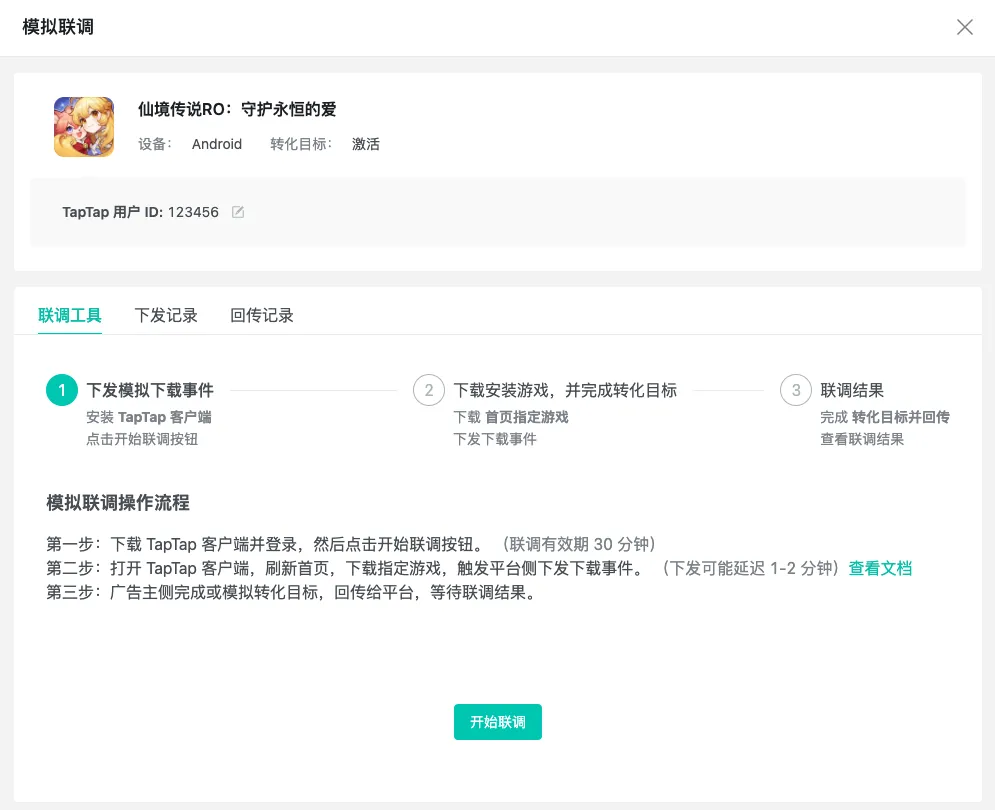Click the 激活 conversion target value
This screenshot has width=995, height=810.
click(x=366, y=144)
